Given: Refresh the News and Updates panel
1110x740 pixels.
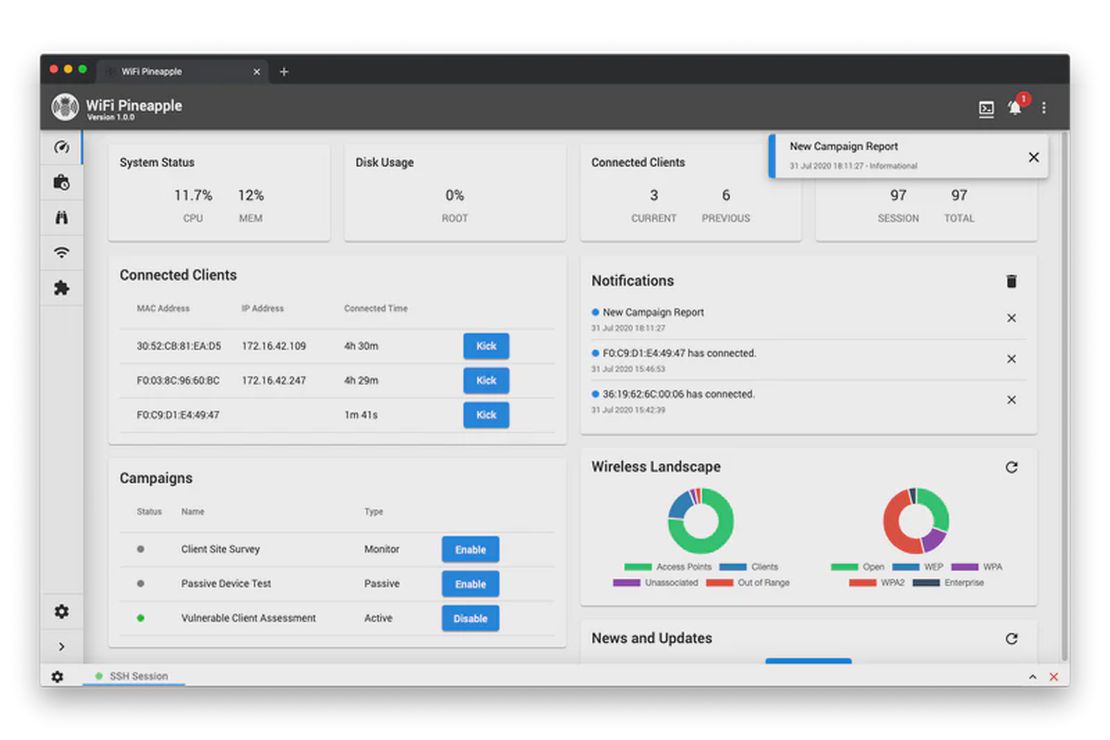Looking at the screenshot, I should pos(1011,638).
